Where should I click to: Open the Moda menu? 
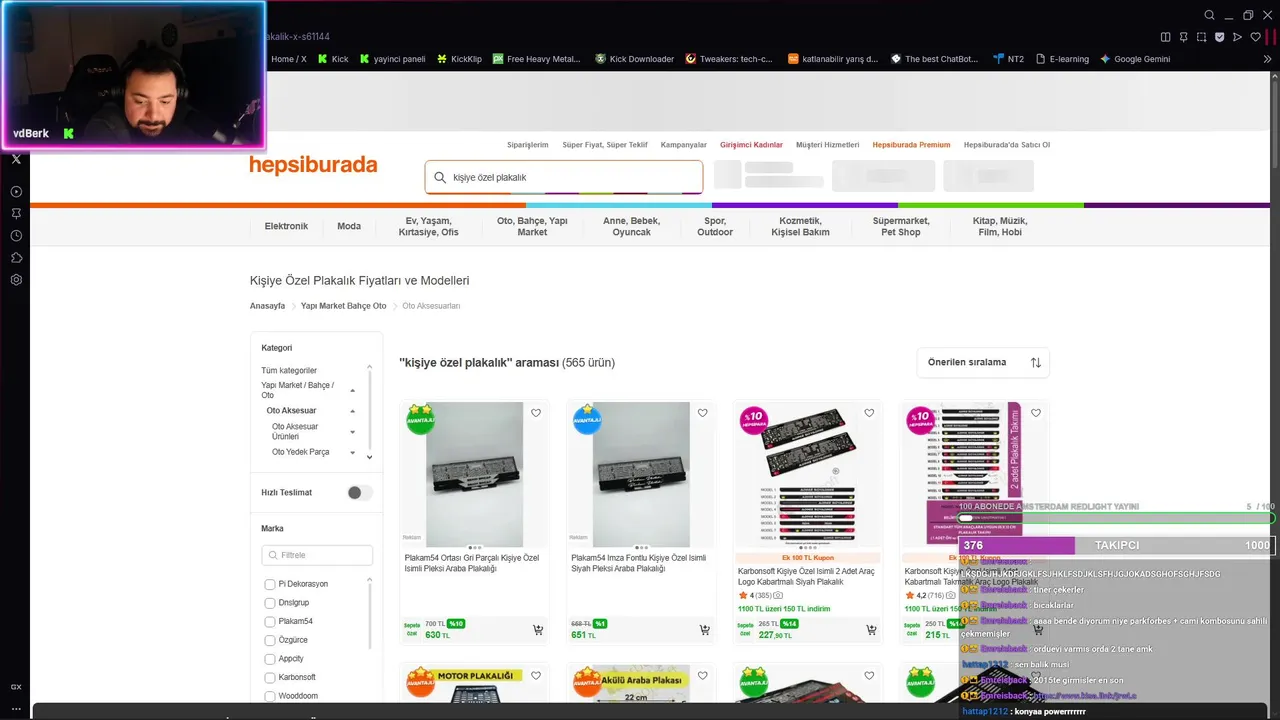coord(349,226)
